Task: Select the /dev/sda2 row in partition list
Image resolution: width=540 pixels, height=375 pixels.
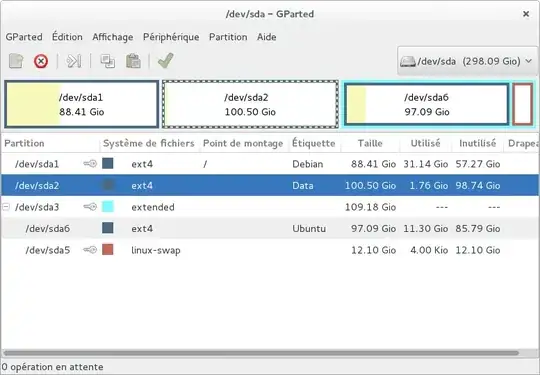Action: click(270, 185)
